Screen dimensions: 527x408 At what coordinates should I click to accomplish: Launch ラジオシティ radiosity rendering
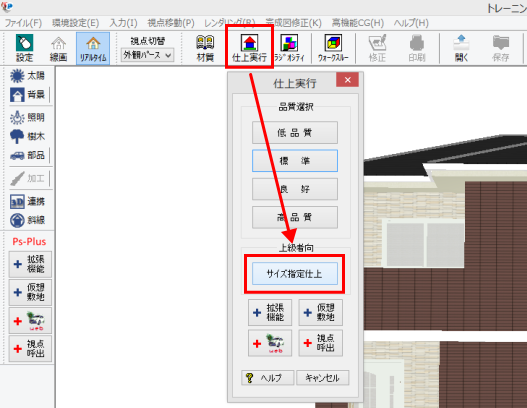click(289, 48)
